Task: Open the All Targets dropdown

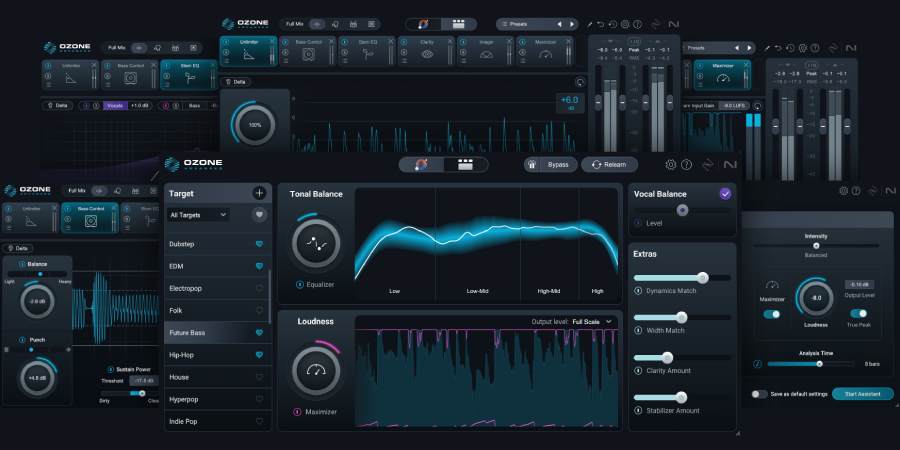Action: point(198,215)
